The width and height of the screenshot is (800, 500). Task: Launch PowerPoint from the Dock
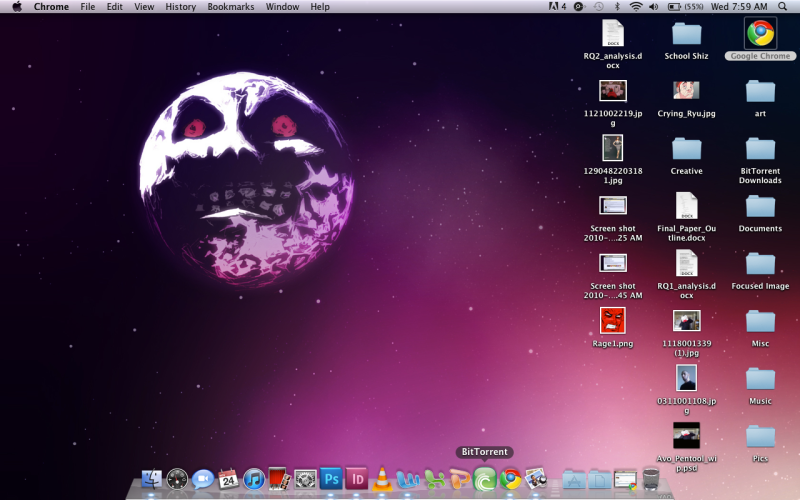pyautogui.click(x=459, y=480)
